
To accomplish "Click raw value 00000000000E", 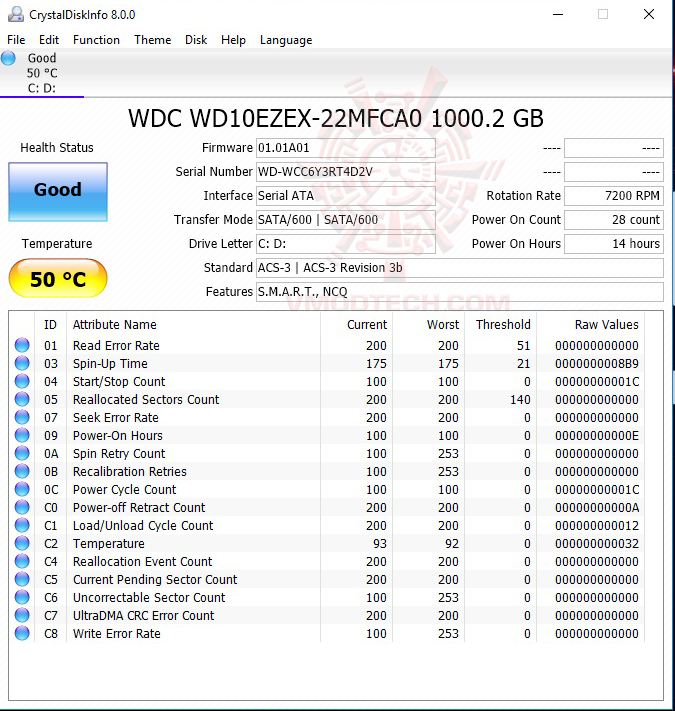I will click(597, 436).
